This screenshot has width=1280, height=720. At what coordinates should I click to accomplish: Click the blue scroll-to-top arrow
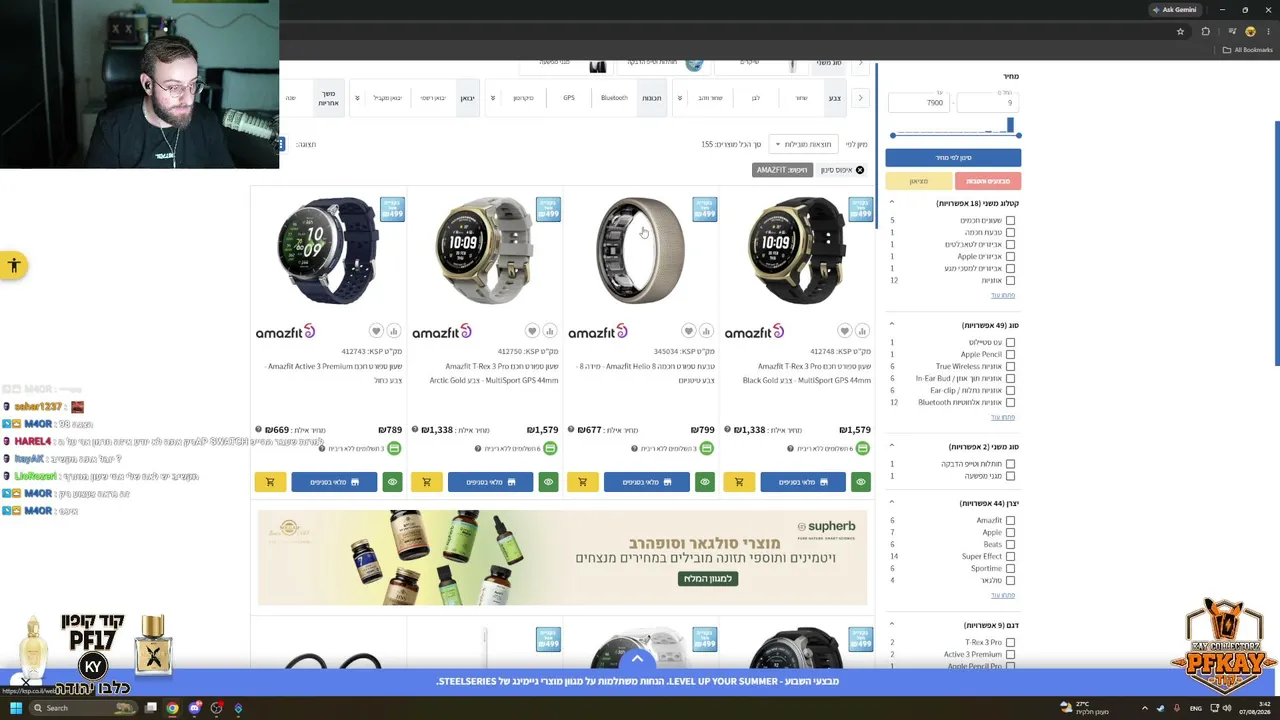coord(637,659)
